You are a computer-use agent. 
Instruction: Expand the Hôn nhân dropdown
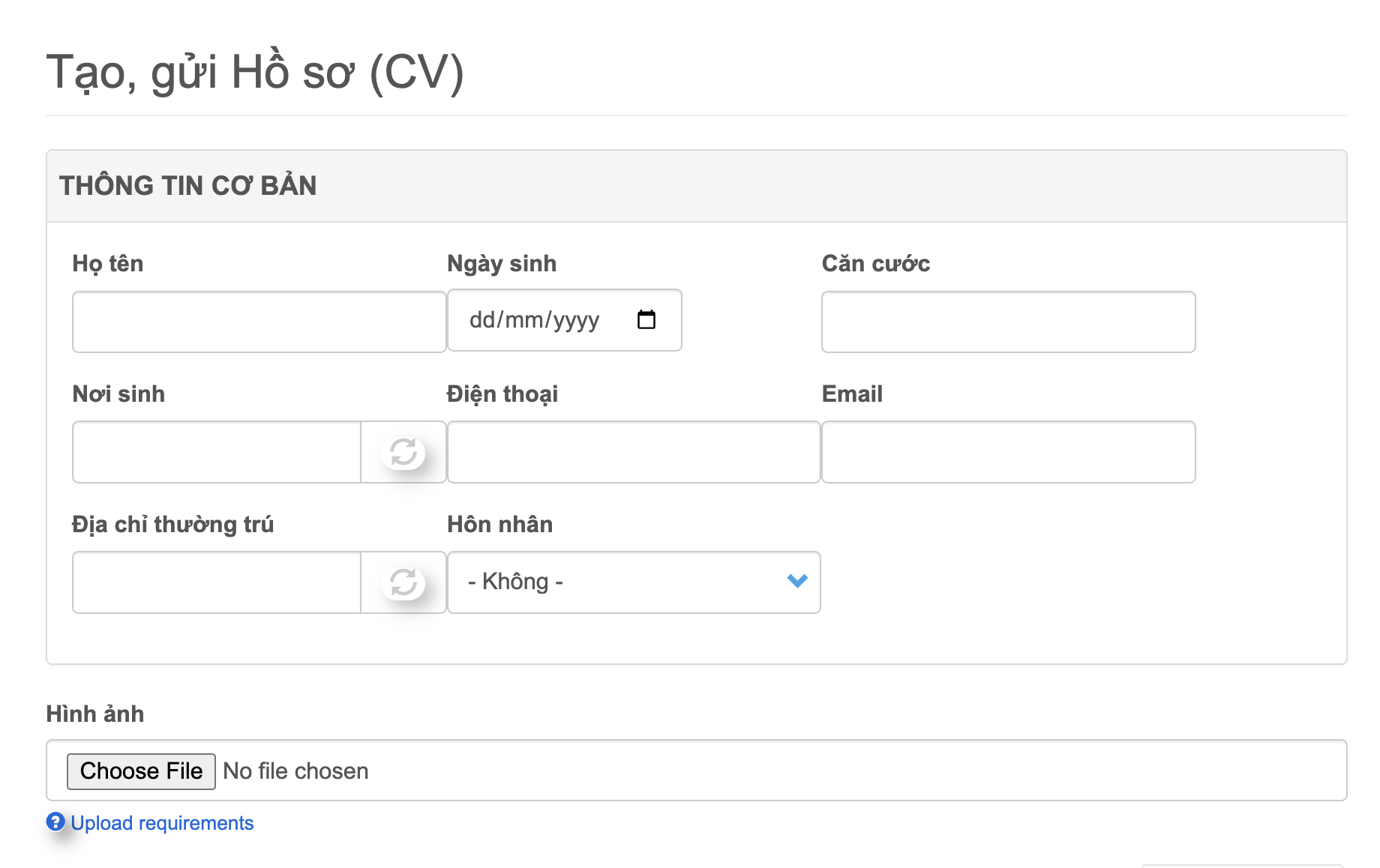click(x=634, y=582)
